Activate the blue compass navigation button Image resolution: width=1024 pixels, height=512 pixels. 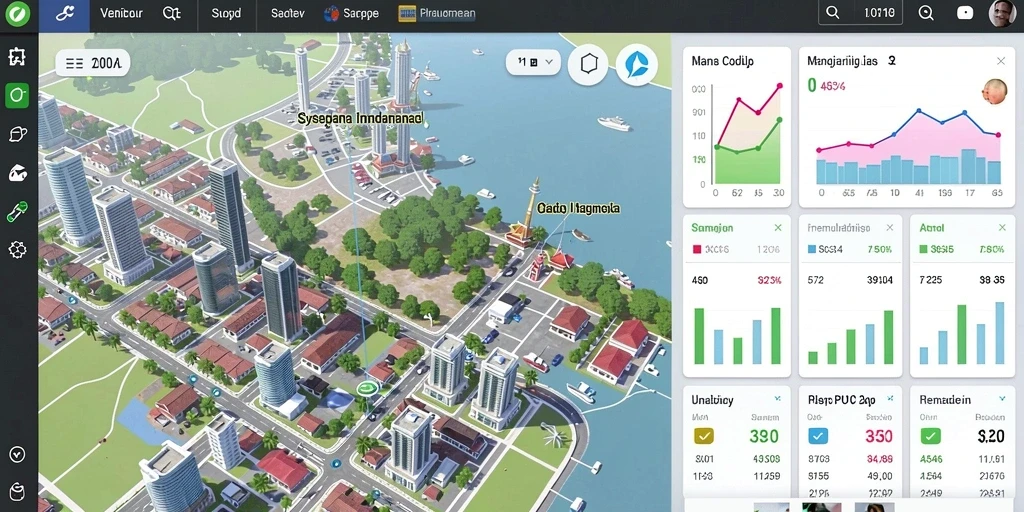637,65
